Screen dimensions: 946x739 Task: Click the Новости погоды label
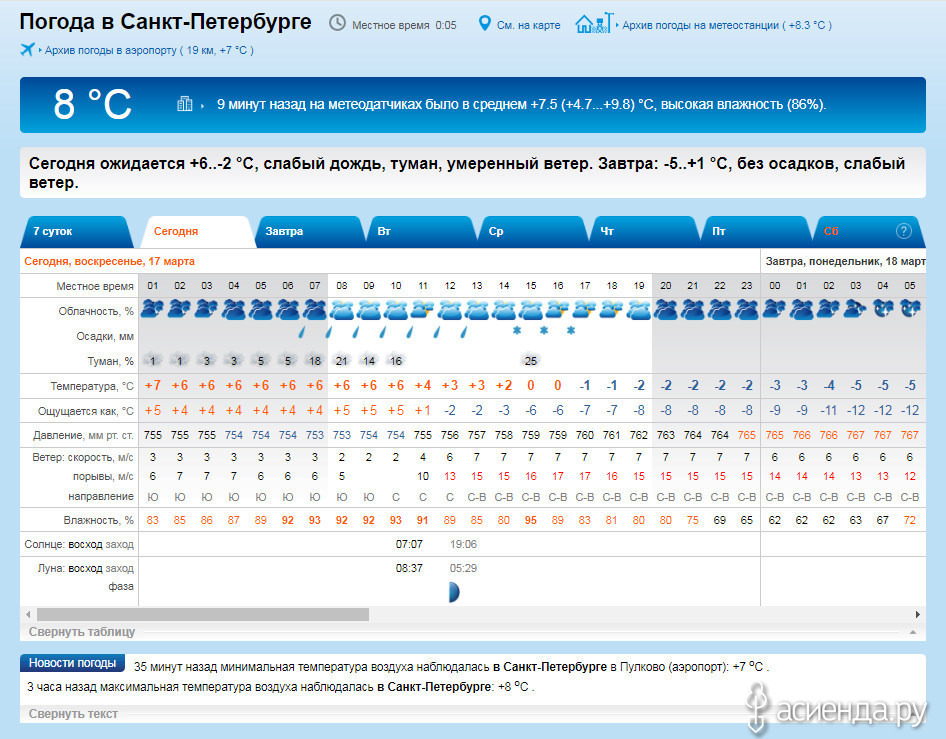tap(72, 663)
